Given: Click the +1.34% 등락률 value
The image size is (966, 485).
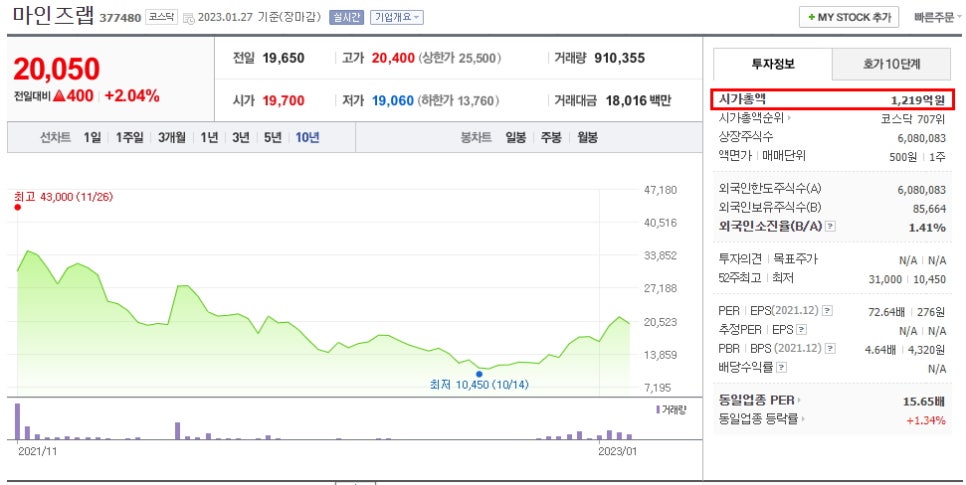Looking at the screenshot, I should pyautogui.click(x=925, y=420).
